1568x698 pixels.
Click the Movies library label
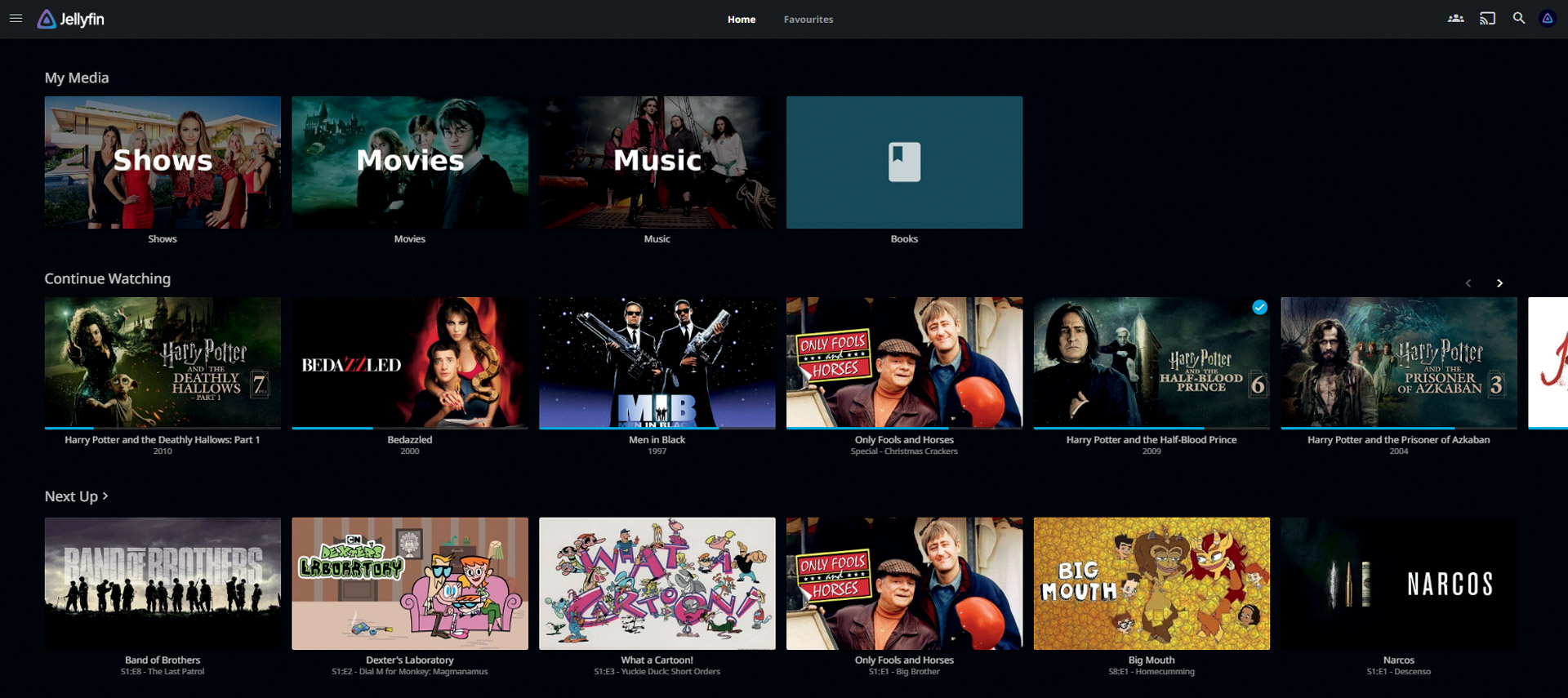(x=410, y=239)
